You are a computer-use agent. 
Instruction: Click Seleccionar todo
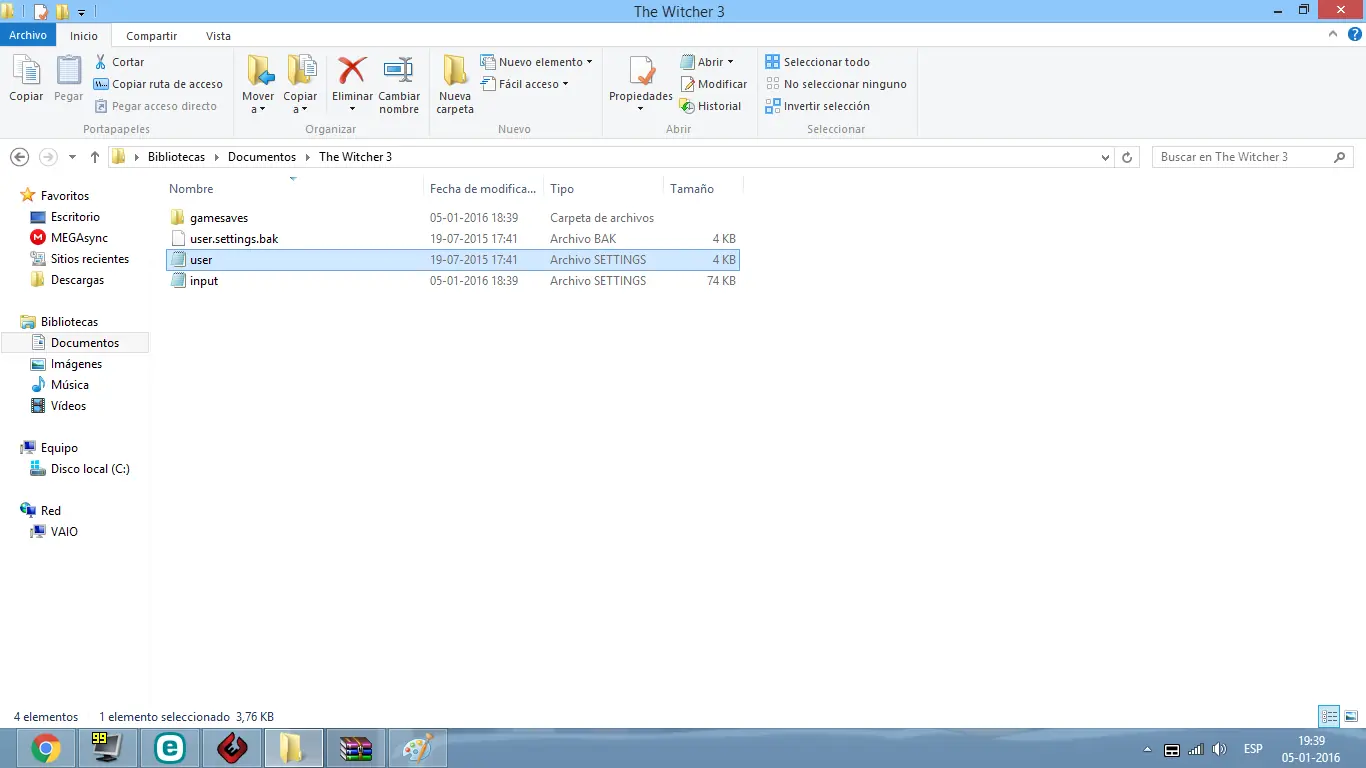coord(817,62)
